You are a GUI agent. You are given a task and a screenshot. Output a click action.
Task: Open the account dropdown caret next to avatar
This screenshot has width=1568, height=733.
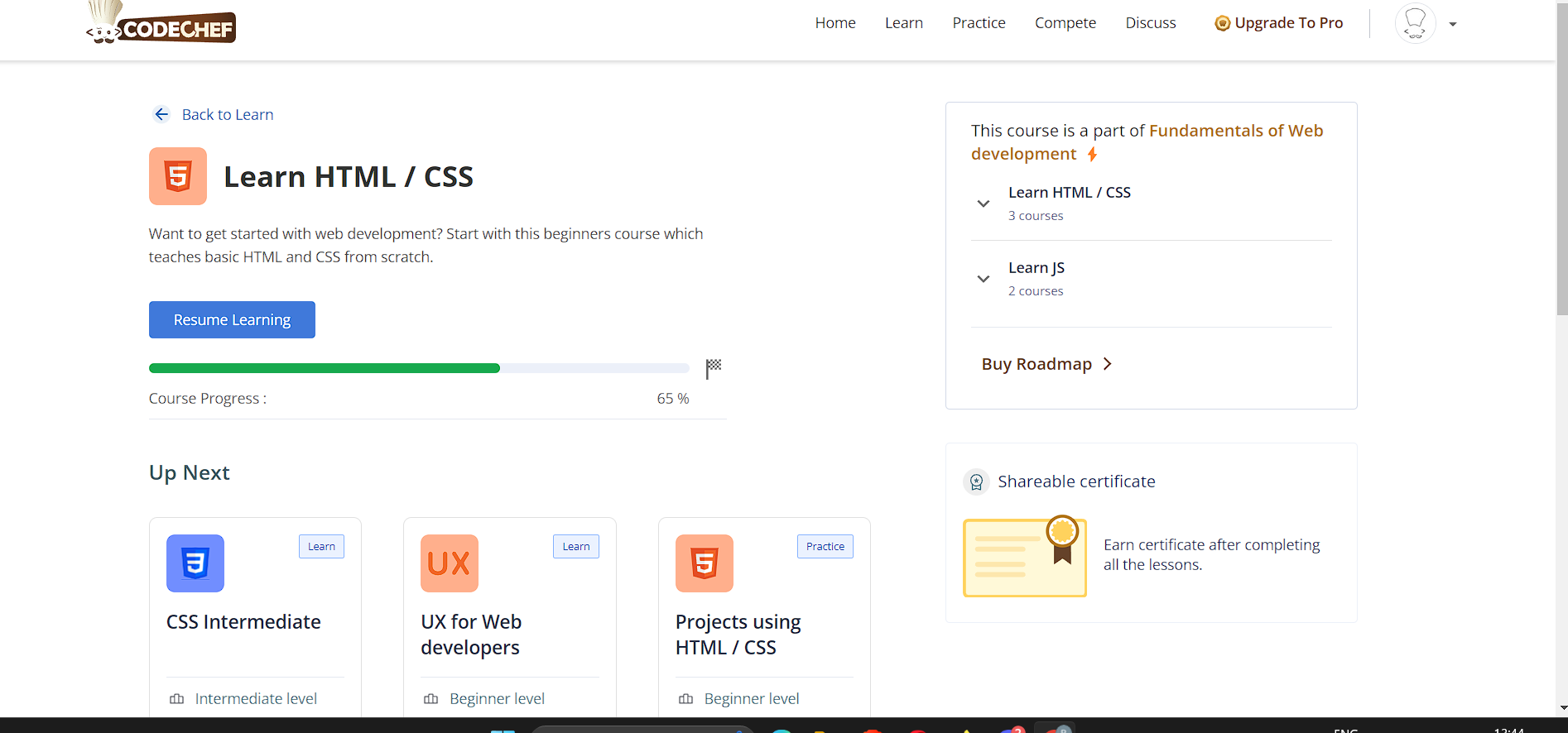(1453, 24)
